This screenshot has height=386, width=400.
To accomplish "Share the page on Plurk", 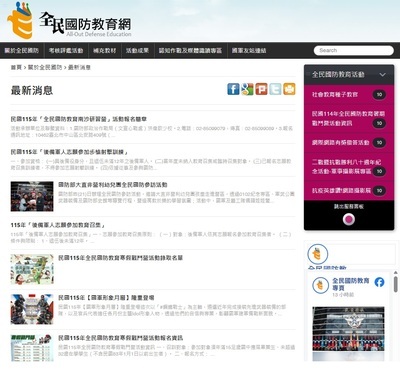I will [x=261, y=89].
